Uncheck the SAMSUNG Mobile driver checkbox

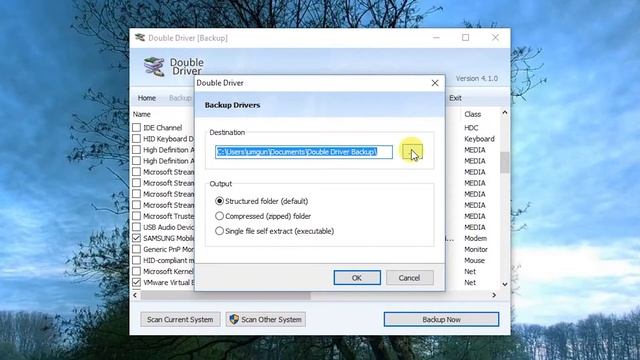click(136, 238)
